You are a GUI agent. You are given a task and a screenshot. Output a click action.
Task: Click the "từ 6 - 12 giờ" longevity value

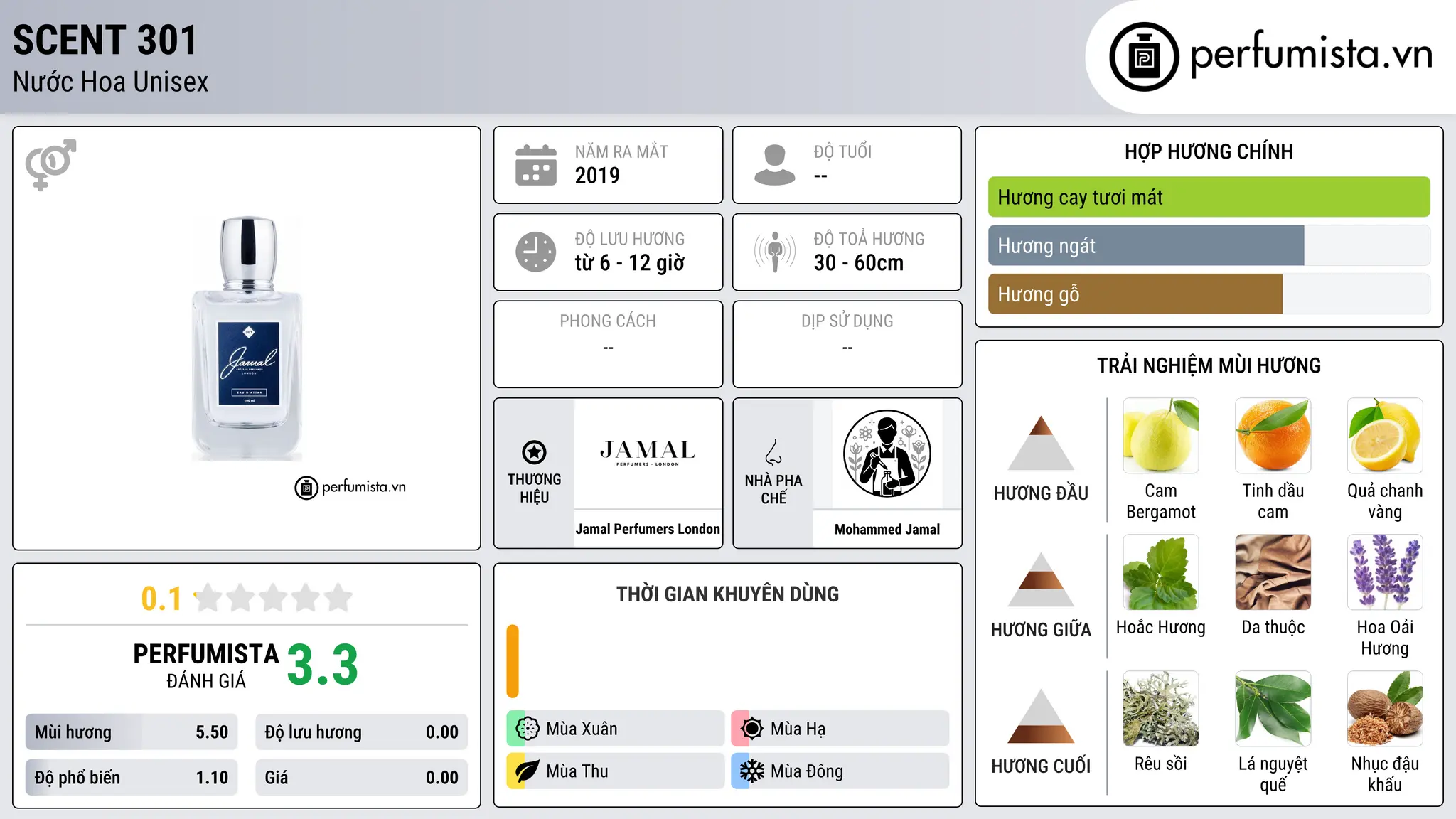pyautogui.click(x=630, y=263)
